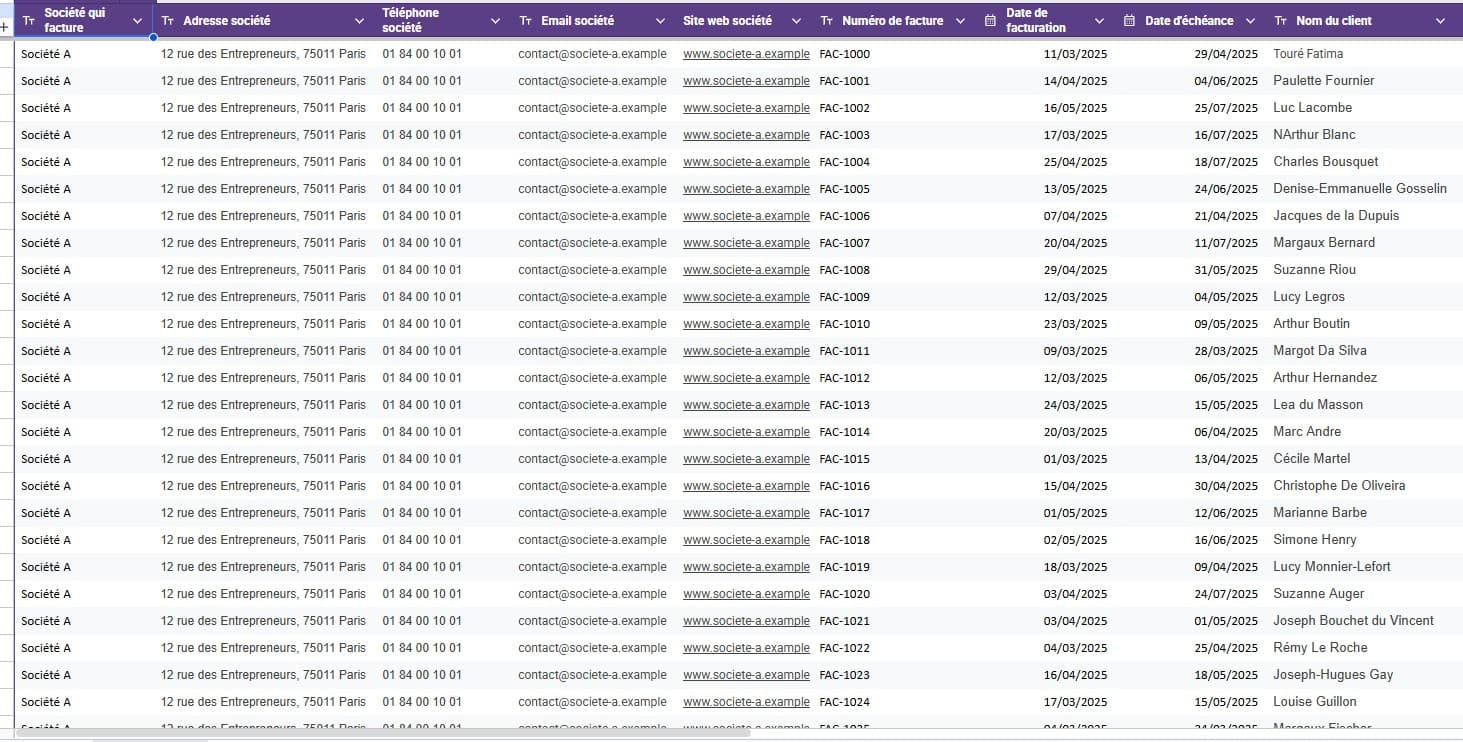This screenshot has width=1463, height=742.
Task: Select the due date 24/07/2025
Action: [1226, 594]
